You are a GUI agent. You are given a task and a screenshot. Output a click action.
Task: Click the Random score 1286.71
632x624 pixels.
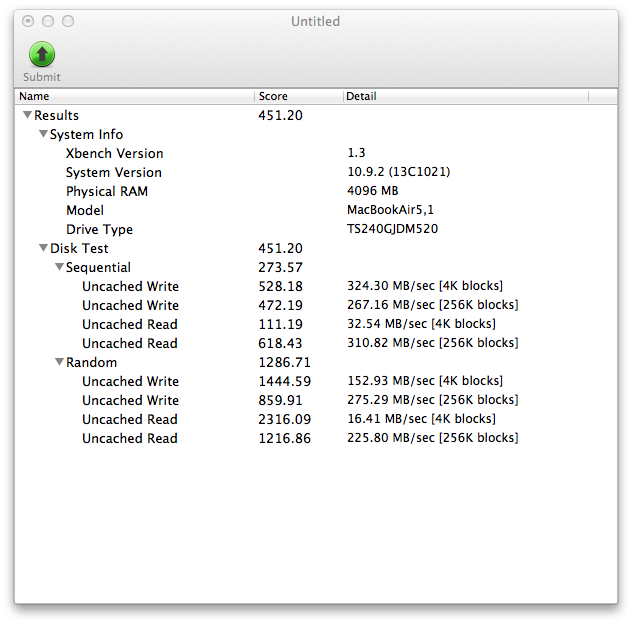tap(285, 362)
